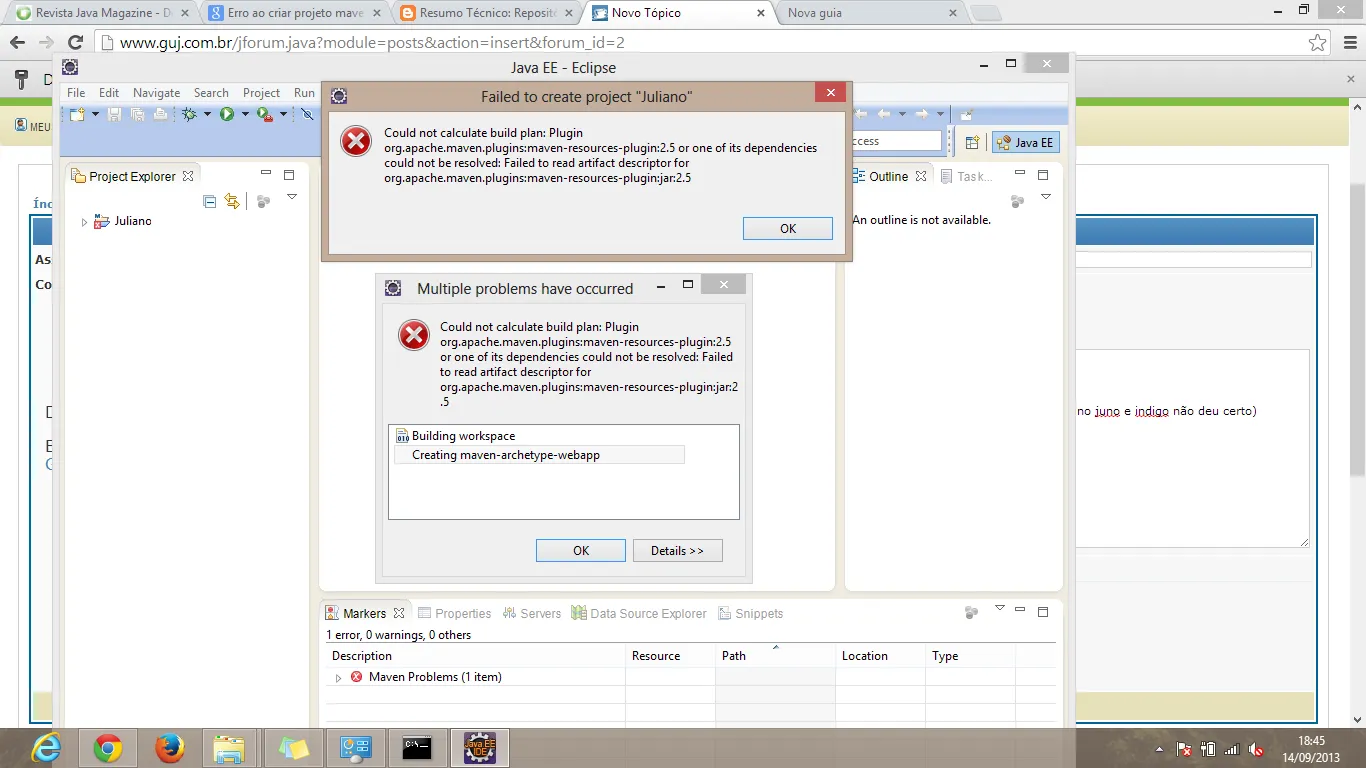The image size is (1366, 768).
Task: Click the Print icon in Eclipse toolbar
Action: (160, 115)
